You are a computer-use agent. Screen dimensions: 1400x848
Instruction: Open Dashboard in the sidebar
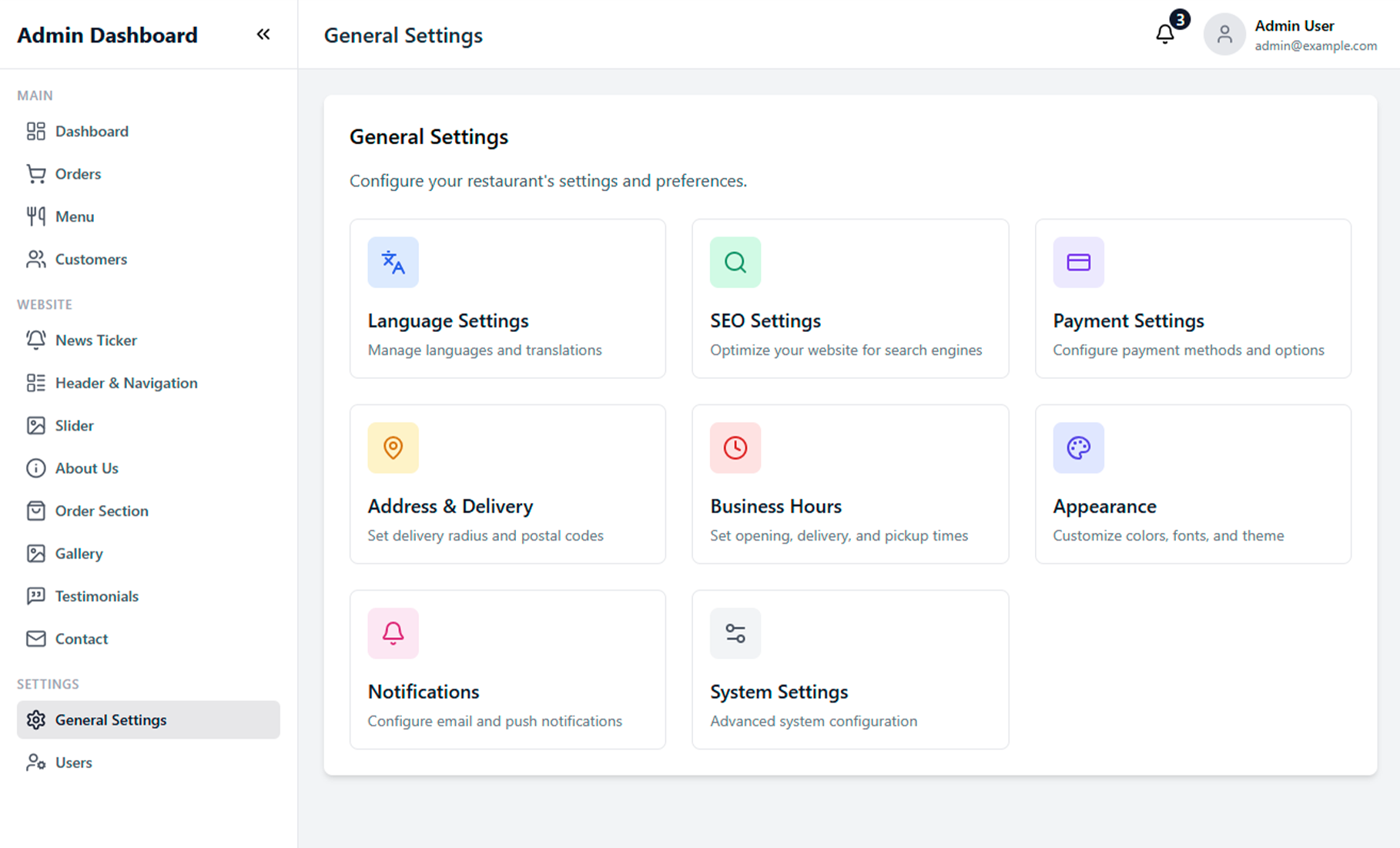tap(92, 132)
